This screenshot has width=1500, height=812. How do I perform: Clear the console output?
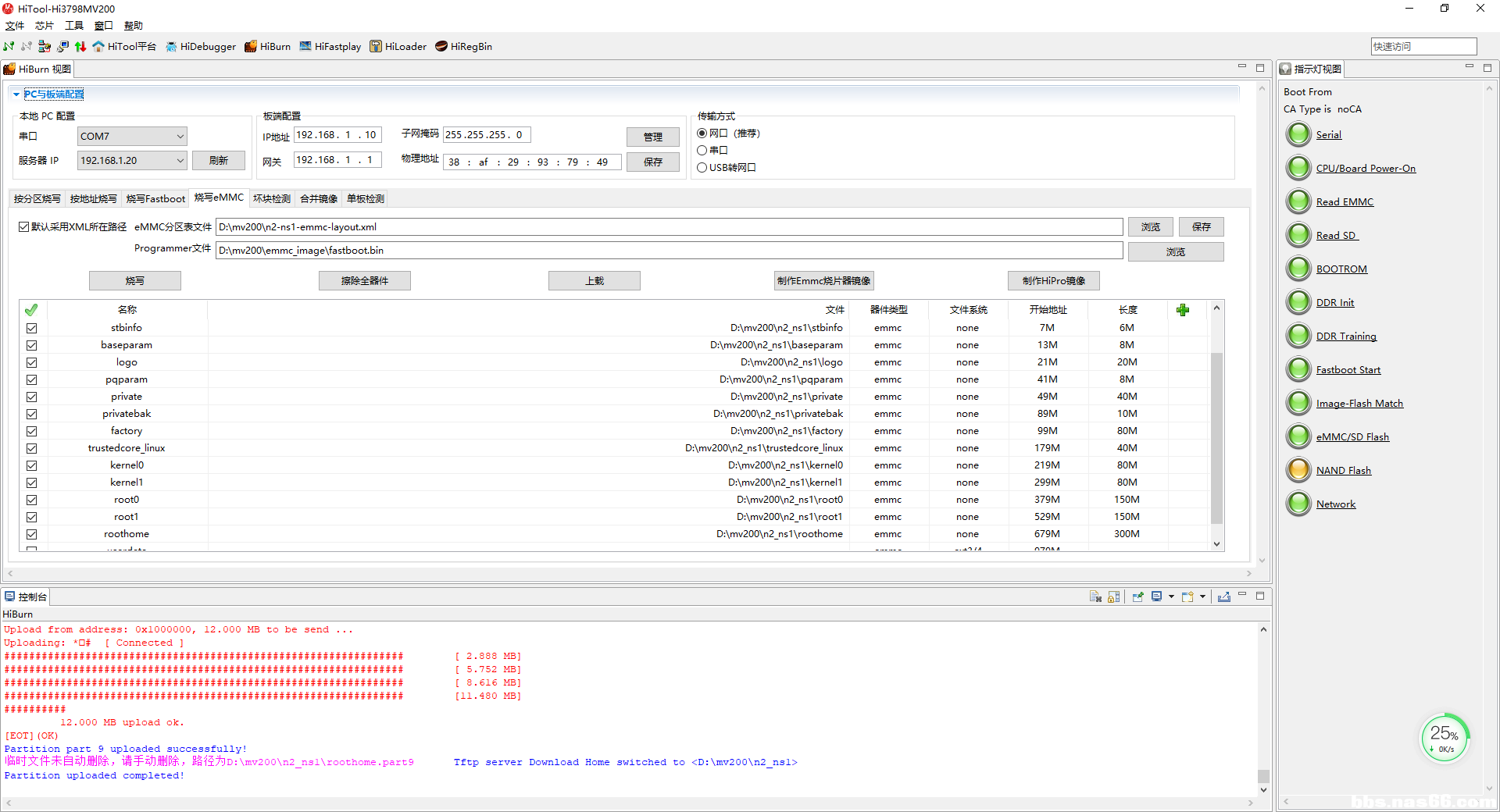[1095, 597]
